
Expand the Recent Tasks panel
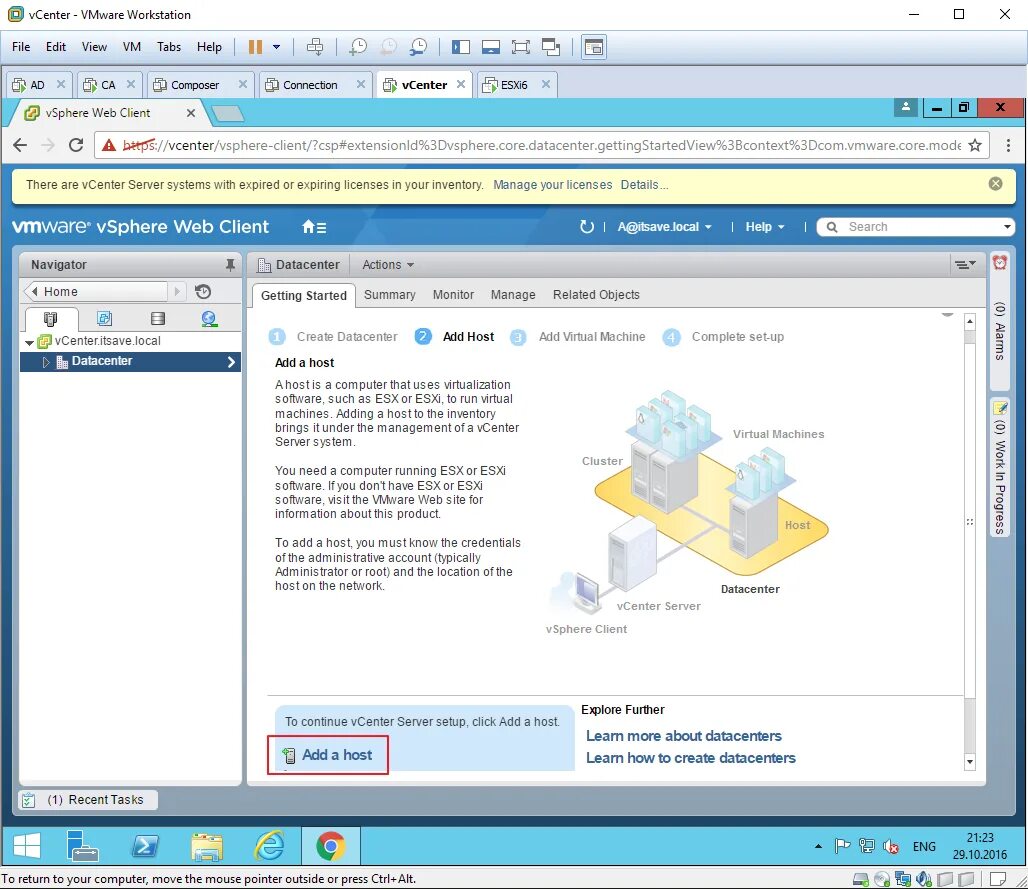88,800
